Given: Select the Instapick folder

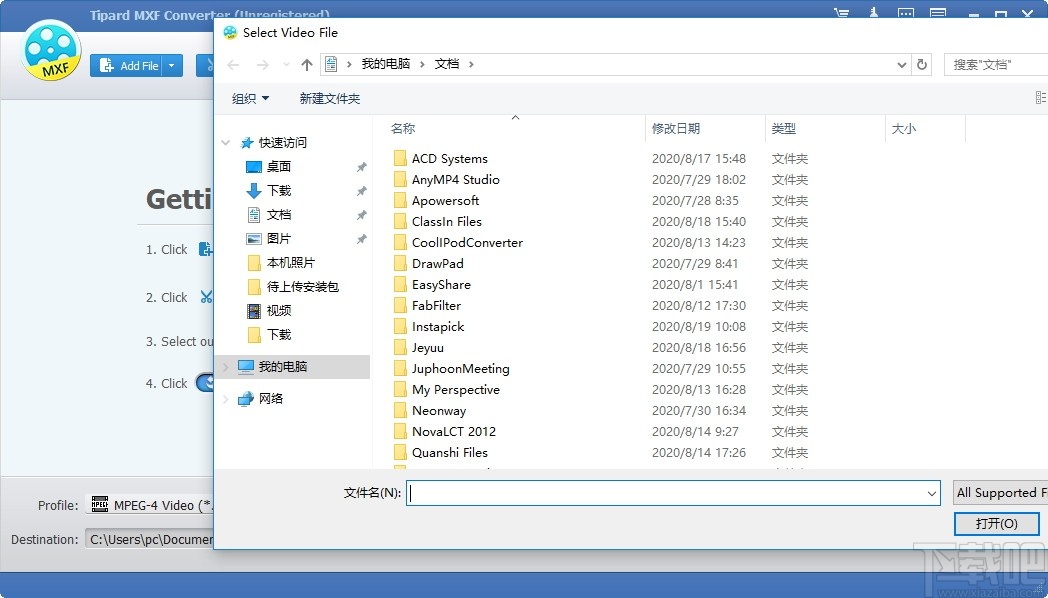Looking at the screenshot, I should 438,327.
